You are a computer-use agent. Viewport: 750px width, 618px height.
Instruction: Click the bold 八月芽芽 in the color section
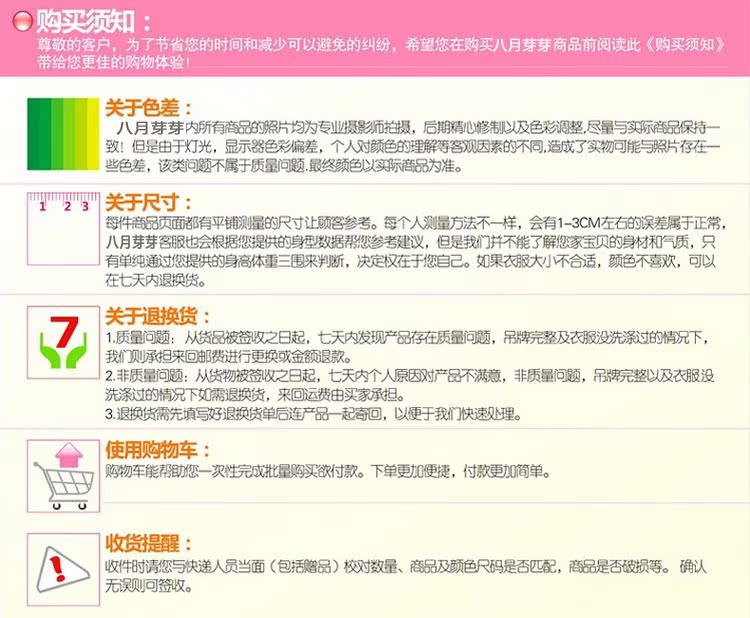click(150, 128)
